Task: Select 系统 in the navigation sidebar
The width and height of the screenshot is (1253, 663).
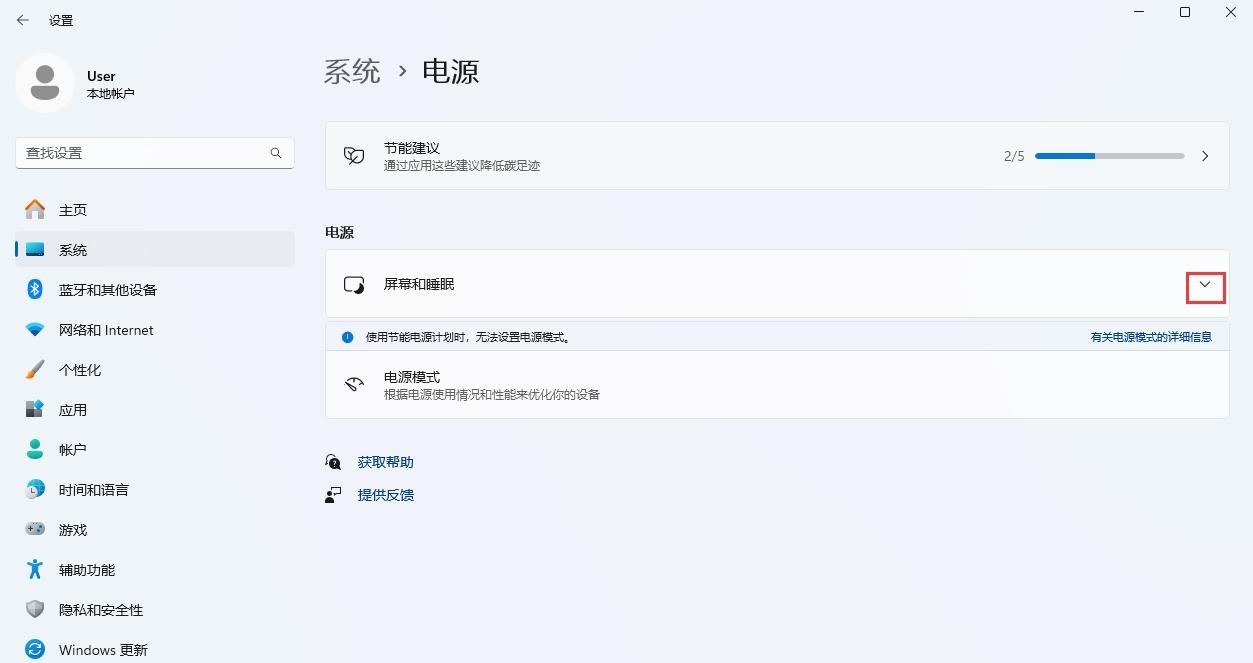Action: 72,249
